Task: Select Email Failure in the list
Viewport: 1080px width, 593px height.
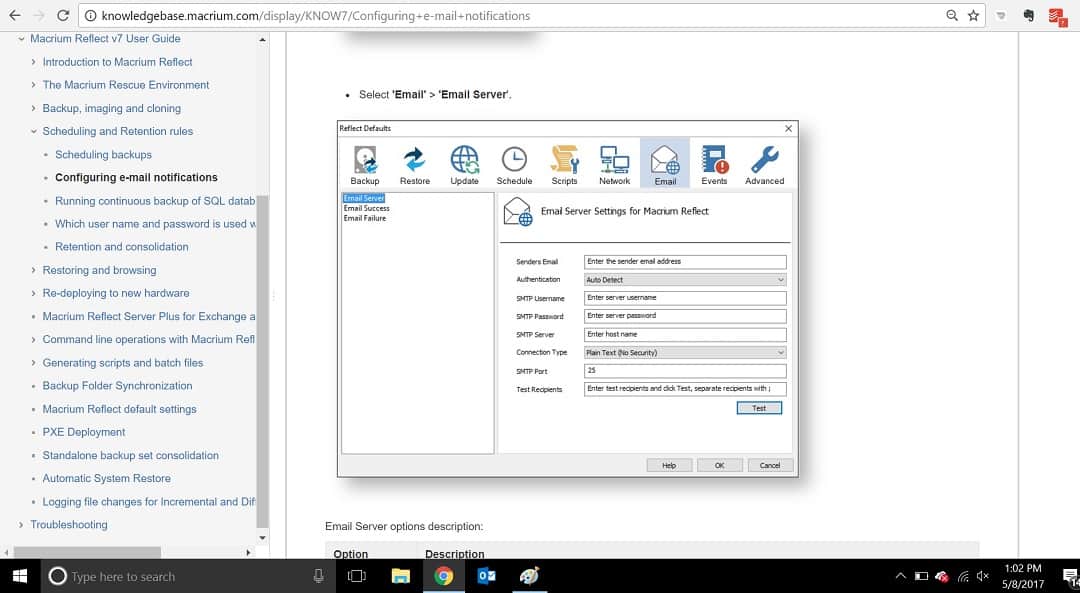Action: (x=365, y=218)
